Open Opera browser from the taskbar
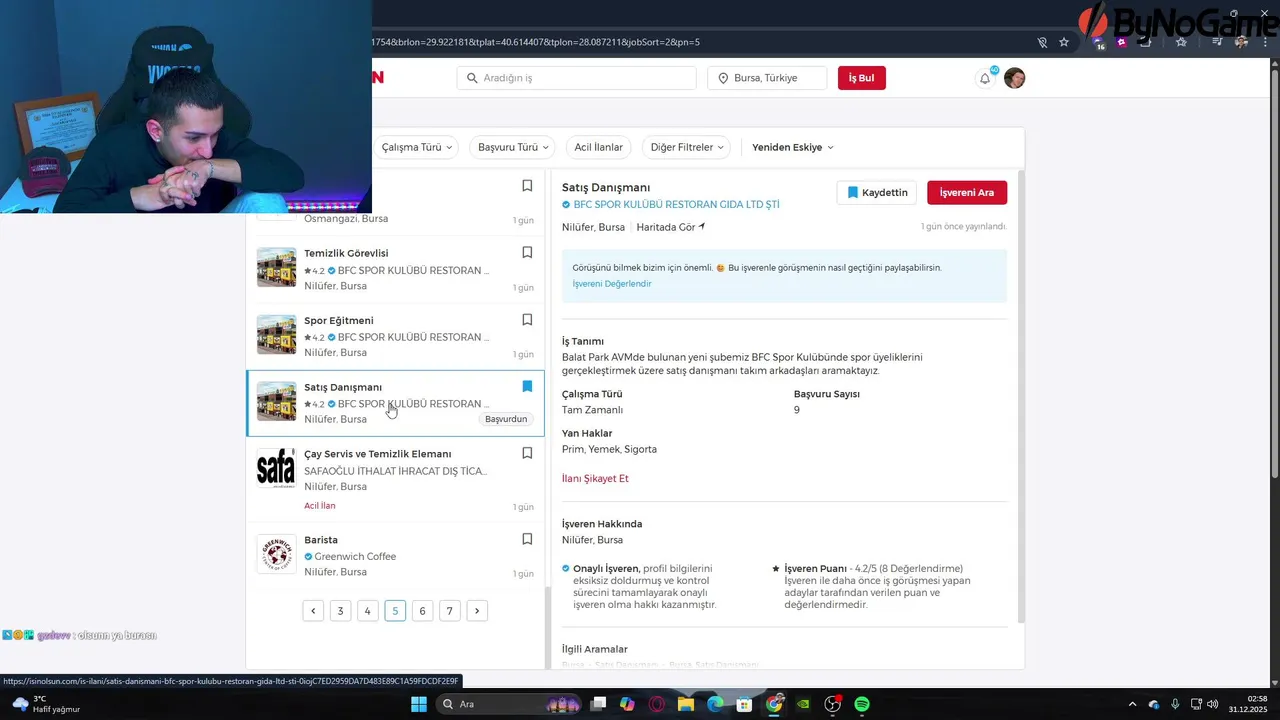This screenshot has width=1280, height=720. tap(657, 704)
